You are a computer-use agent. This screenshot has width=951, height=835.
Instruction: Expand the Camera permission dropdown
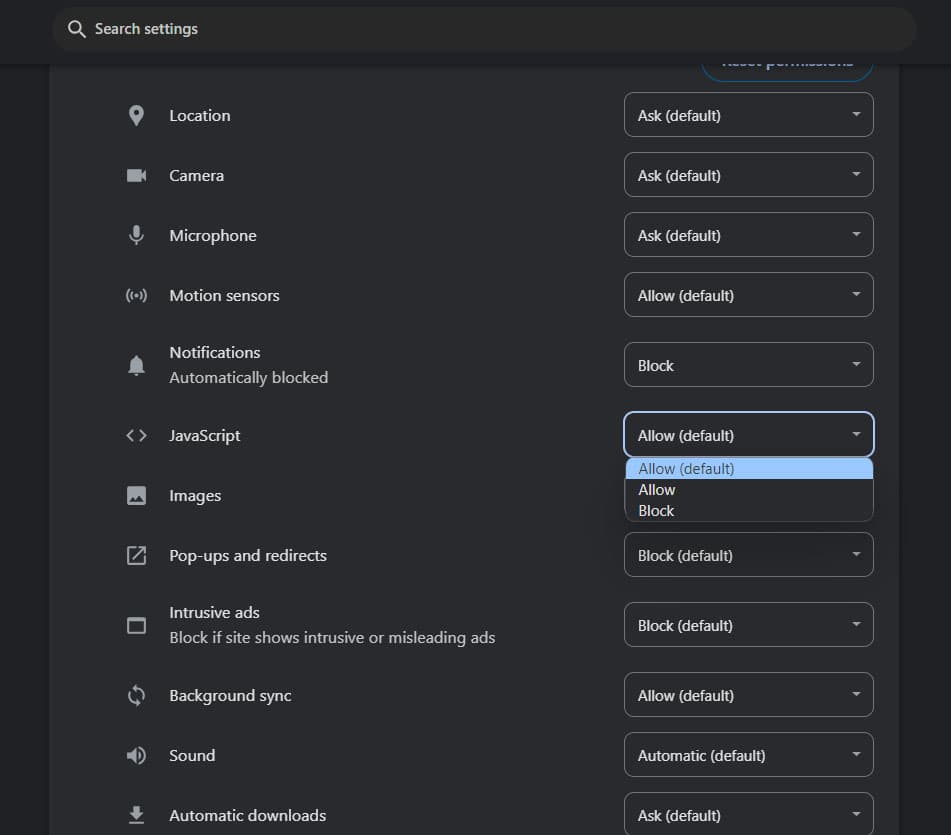(x=748, y=175)
